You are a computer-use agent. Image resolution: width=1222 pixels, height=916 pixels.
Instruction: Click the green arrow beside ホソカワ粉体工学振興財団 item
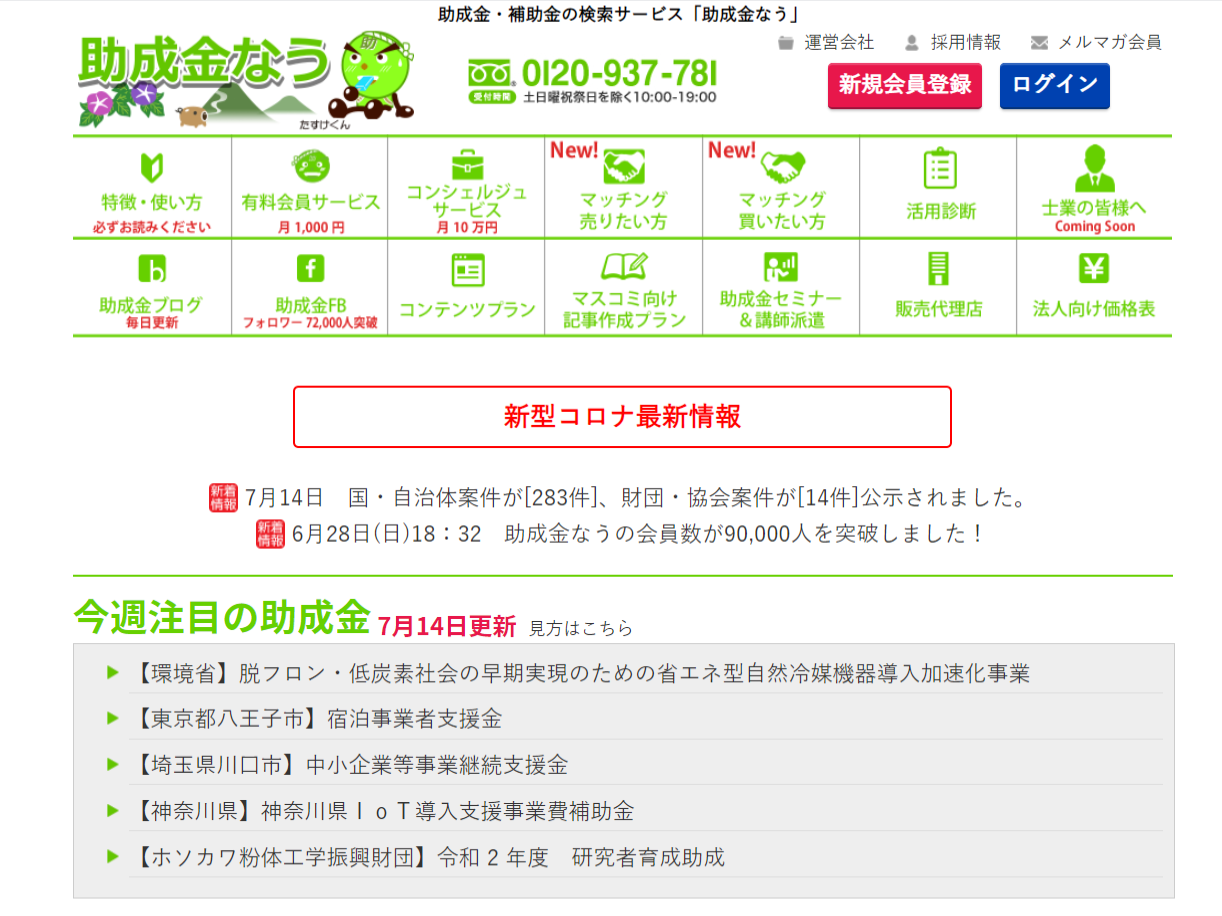(x=113, y=856)
